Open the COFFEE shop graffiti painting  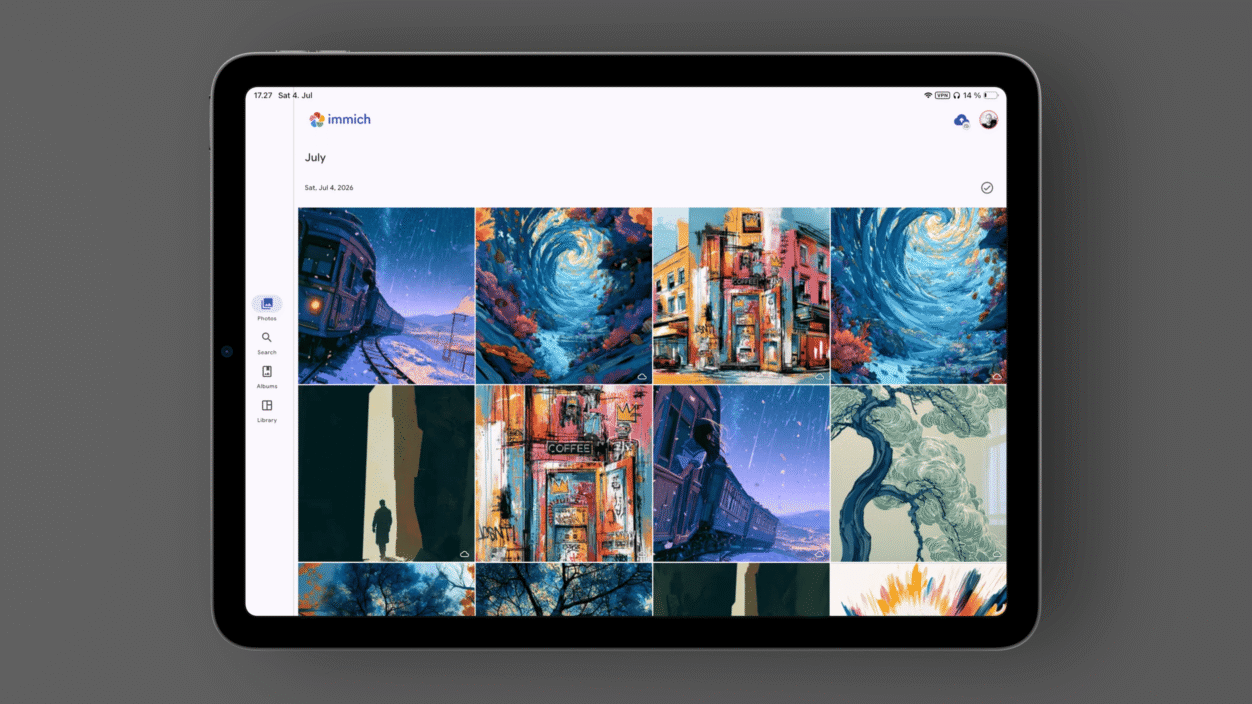(x=564, y=474)
